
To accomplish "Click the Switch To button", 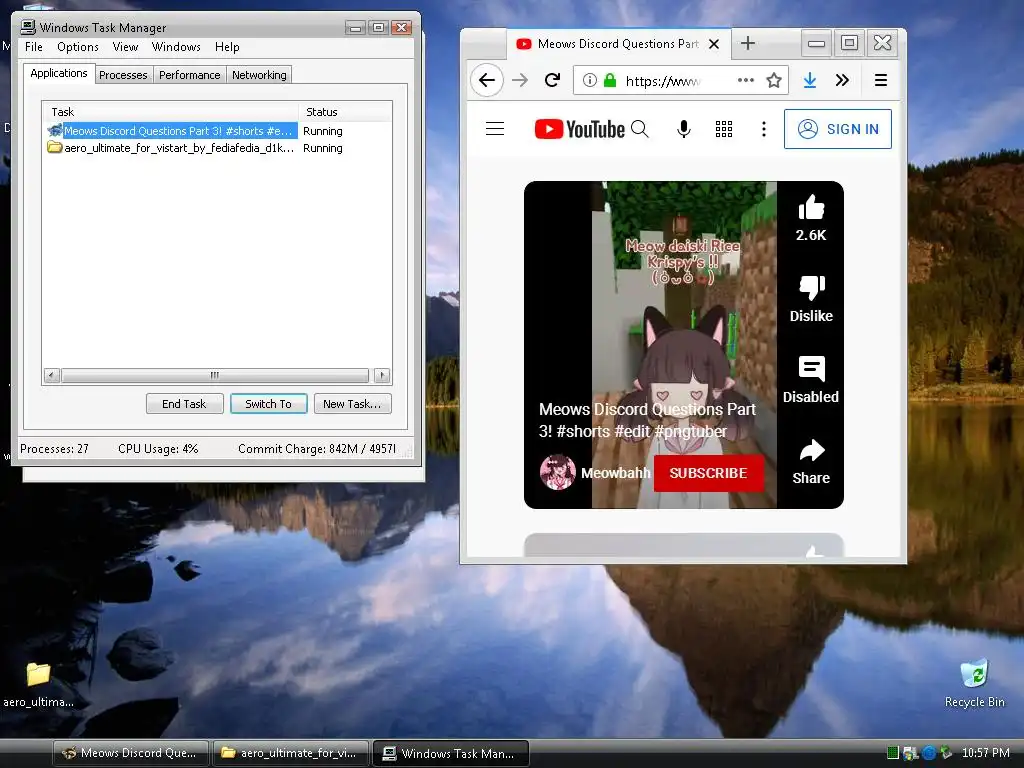I will [x=268, y=404].
